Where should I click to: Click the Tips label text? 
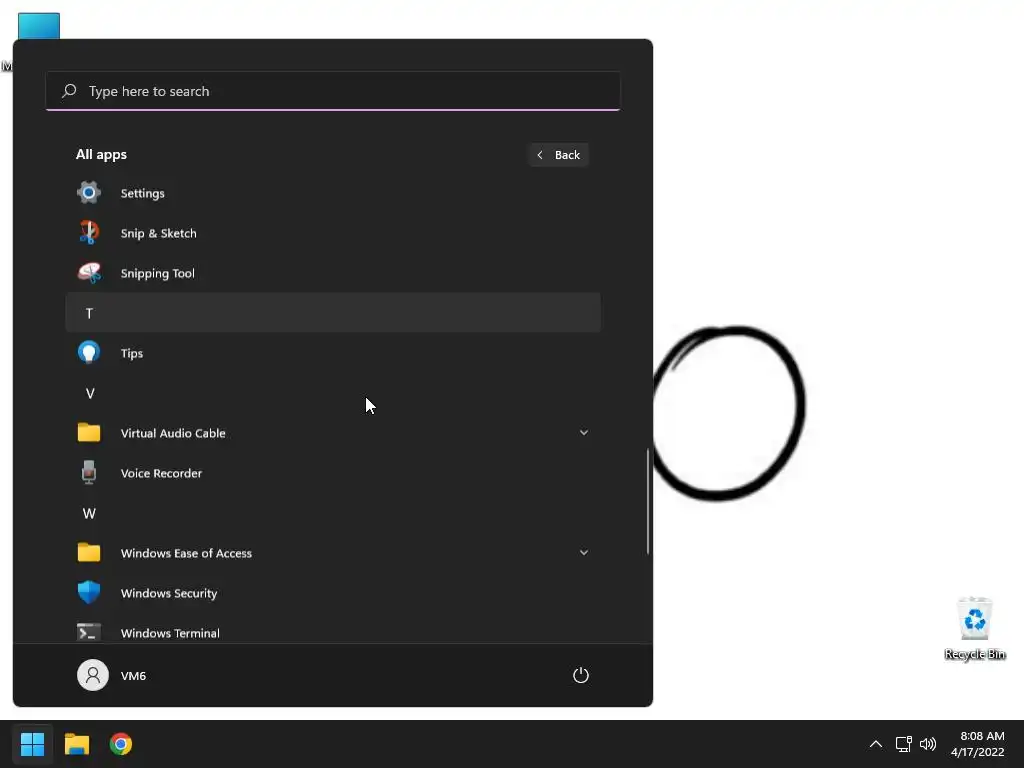[132, 353]
